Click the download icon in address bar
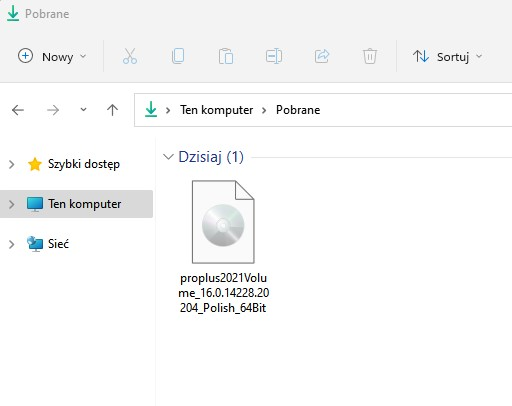The width and height of the screenshot is (512, 406). point(151,109)
